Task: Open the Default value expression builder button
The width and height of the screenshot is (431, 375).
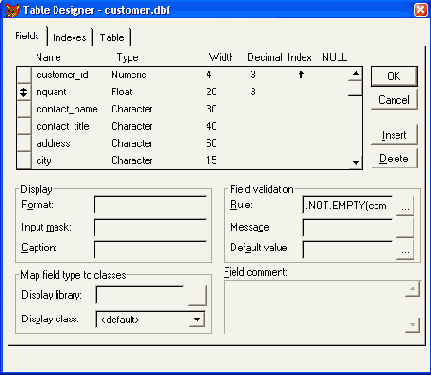Action: [405, 250]
